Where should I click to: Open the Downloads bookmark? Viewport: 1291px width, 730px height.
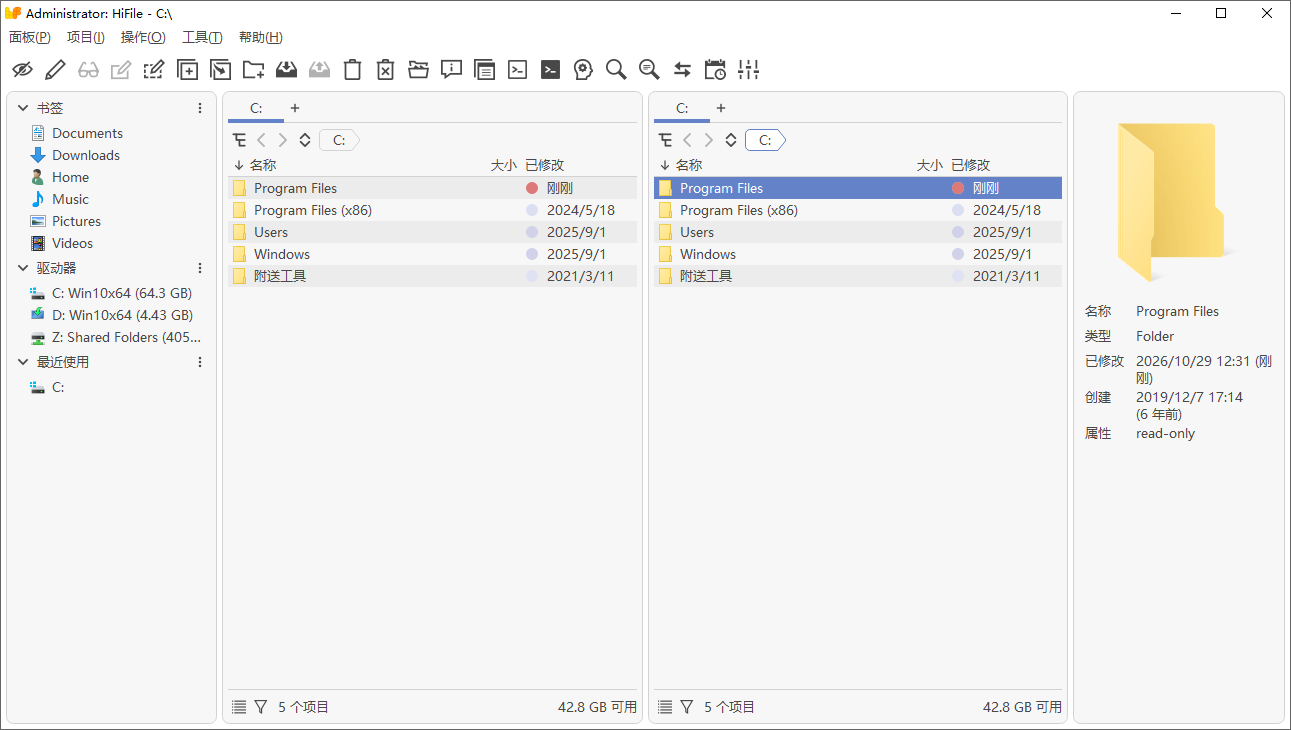coord(86,155)
